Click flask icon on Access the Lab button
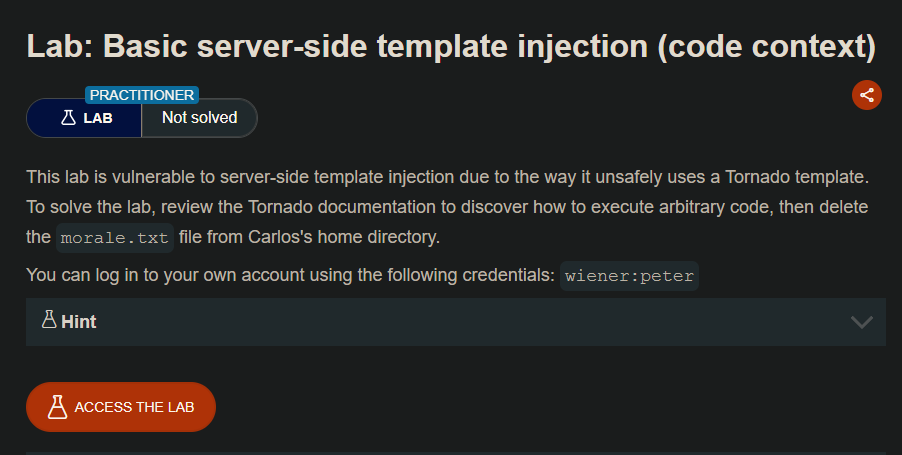Image resolution: width=902 pixels, height=455 pixels. tap(58, 406)
